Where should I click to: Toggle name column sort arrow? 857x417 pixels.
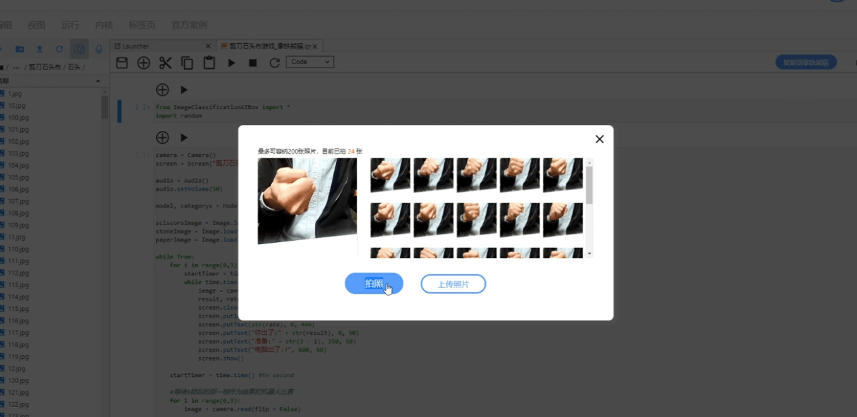tap(98, 81)
